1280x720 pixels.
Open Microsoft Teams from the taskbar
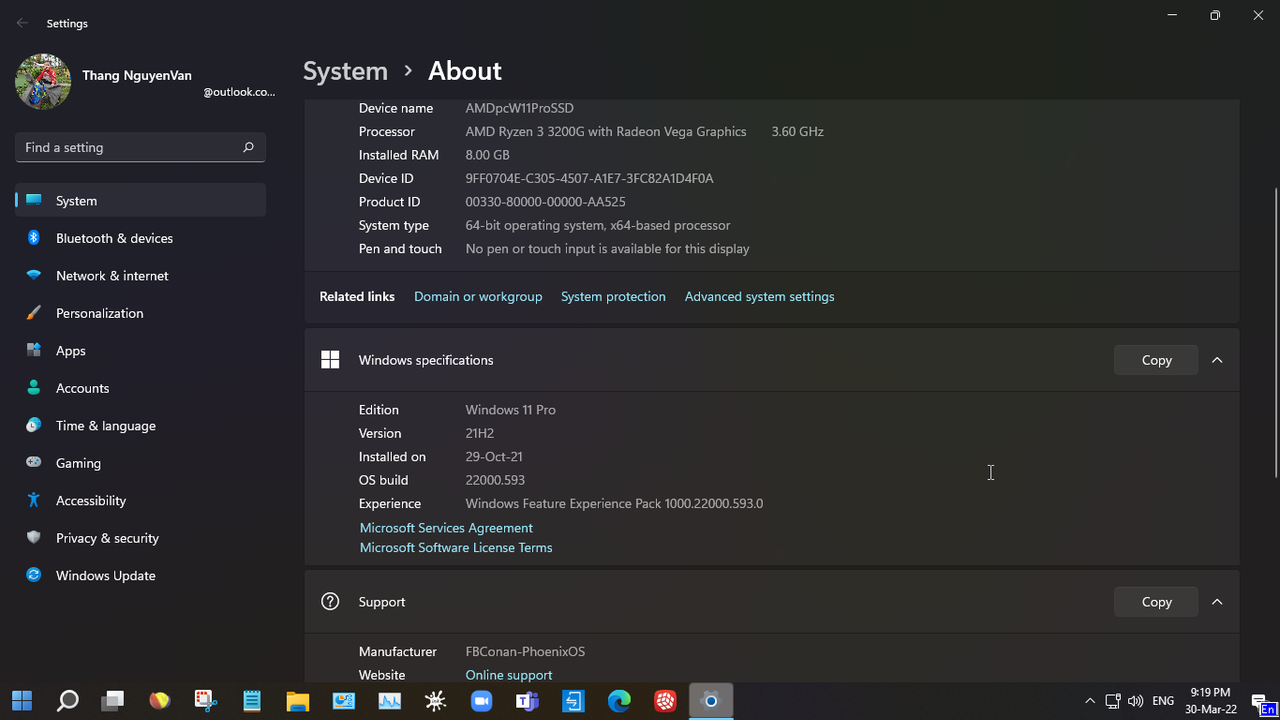527,701
